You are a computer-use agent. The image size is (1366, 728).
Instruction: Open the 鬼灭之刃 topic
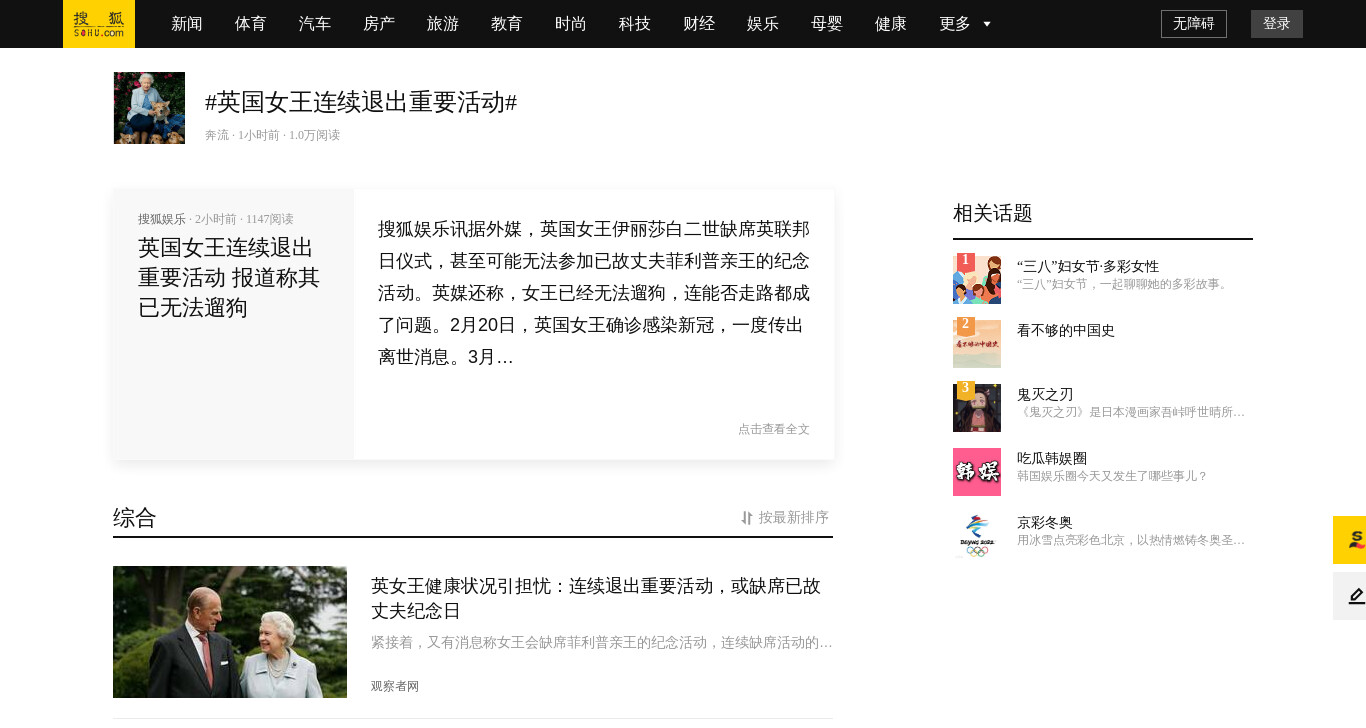point(1045,394)
